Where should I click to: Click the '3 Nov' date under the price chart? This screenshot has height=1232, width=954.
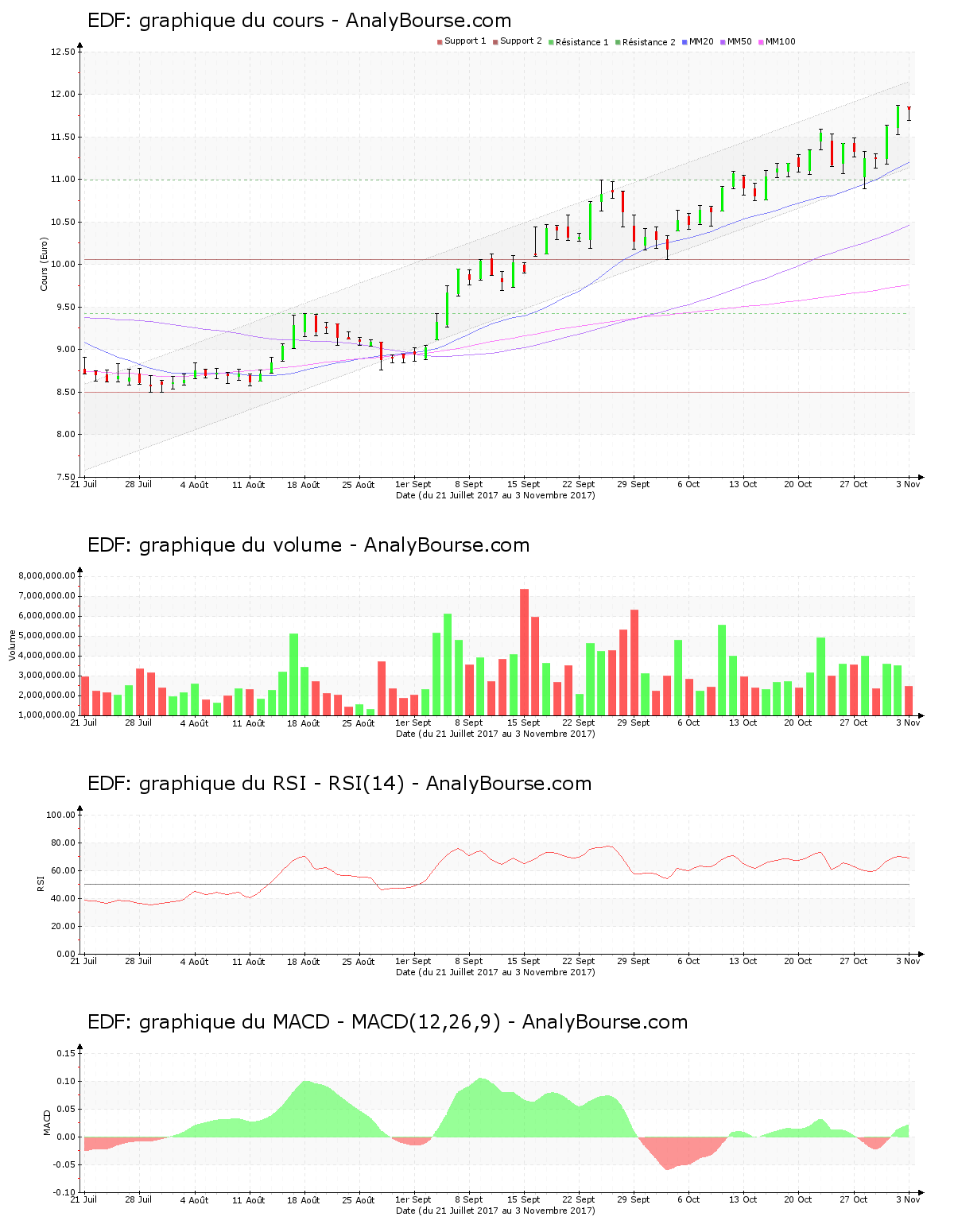pos(908,485)
